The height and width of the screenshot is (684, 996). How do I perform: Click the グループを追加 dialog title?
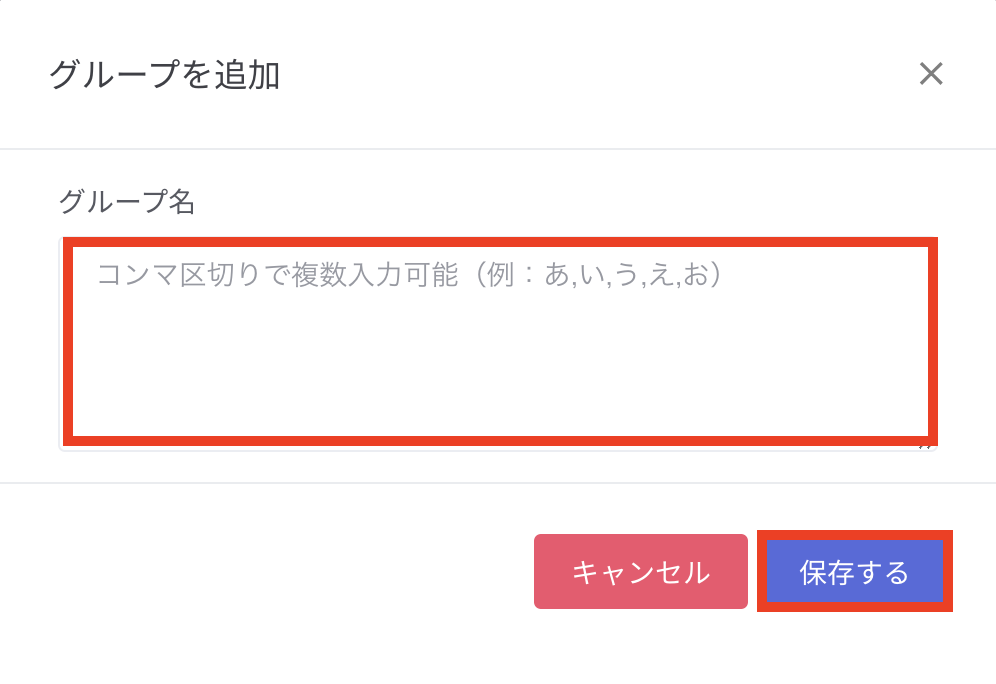[x=164, y=75]
